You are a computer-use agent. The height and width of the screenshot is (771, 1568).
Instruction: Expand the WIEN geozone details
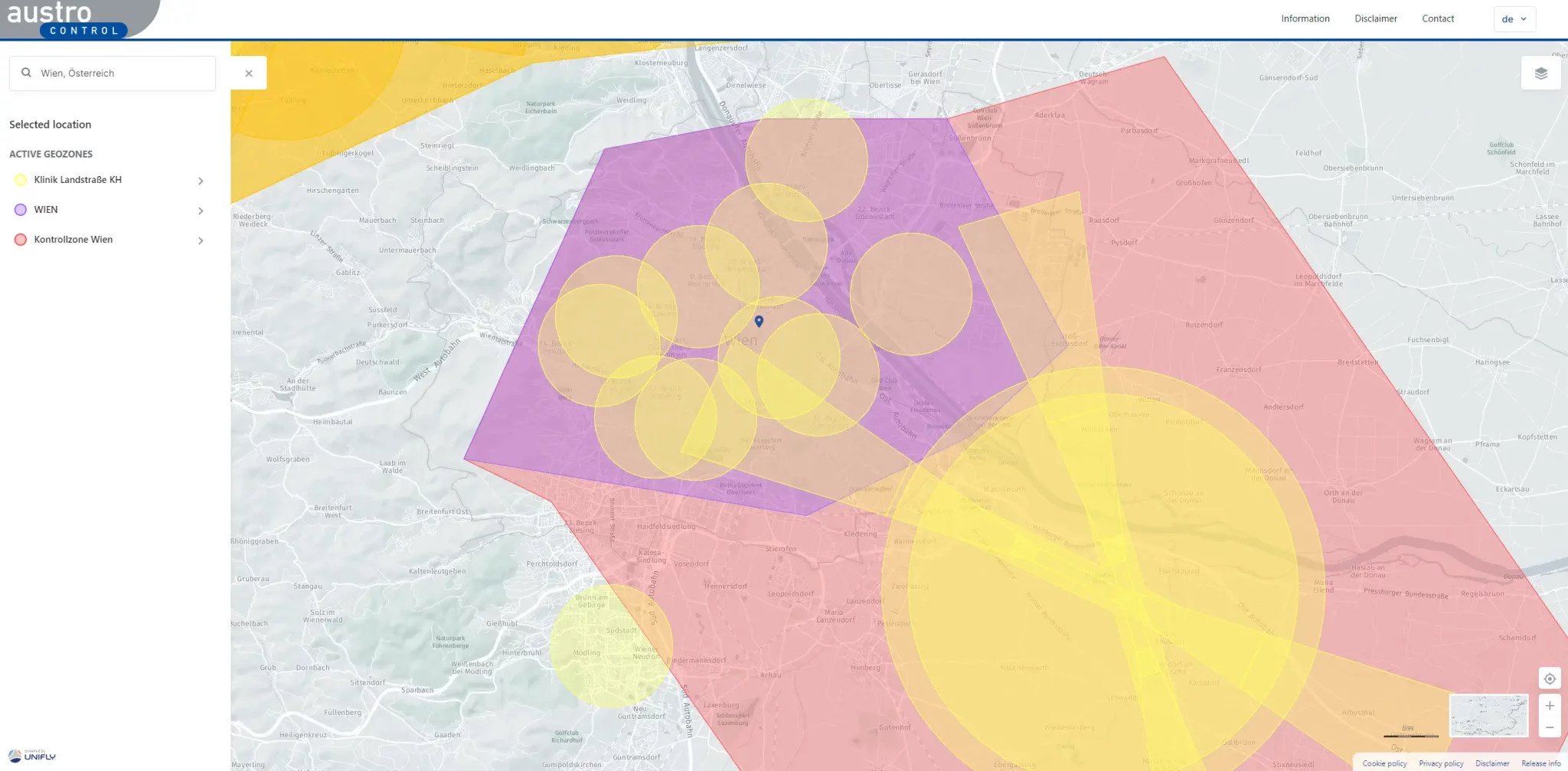point(201,211)
